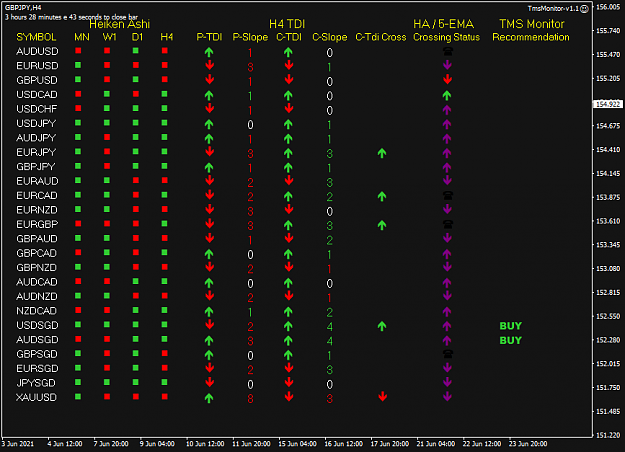Click the 10 Jun 12:00 time axis label
The width and height of the screenshot is (625, 452).
[205, 444]
